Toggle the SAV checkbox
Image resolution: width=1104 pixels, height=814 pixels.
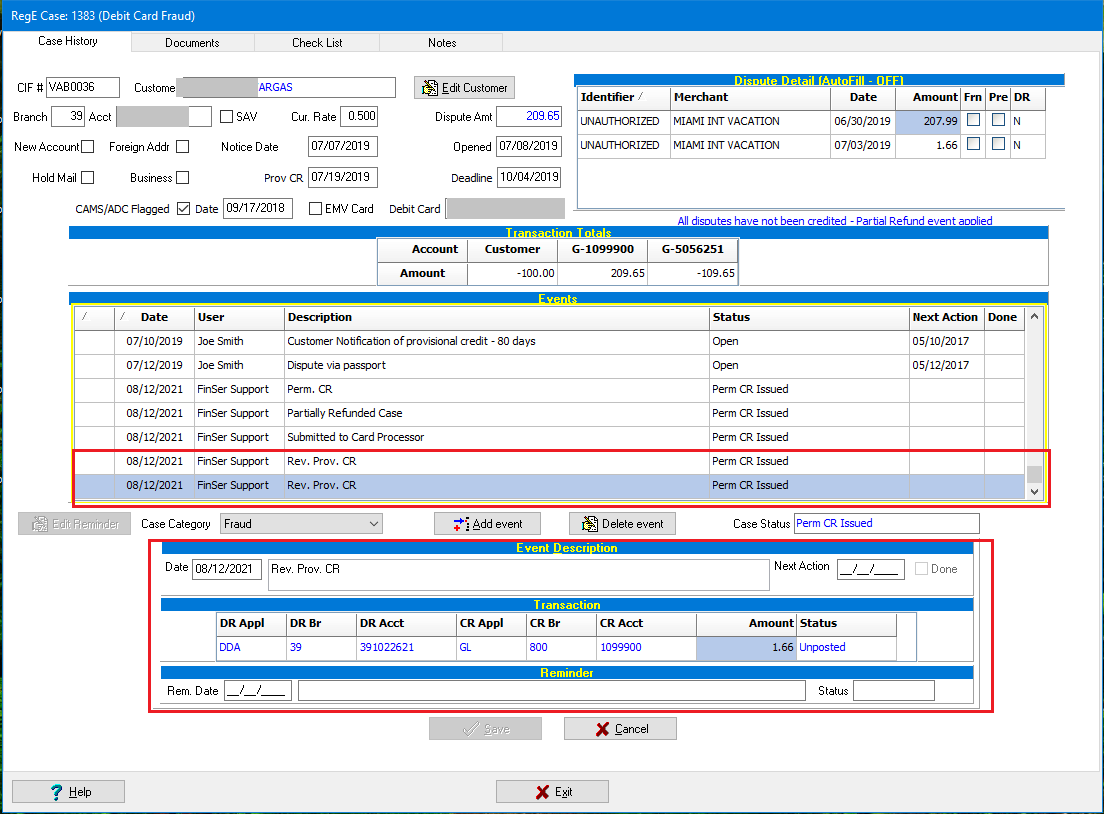(226, 117)
